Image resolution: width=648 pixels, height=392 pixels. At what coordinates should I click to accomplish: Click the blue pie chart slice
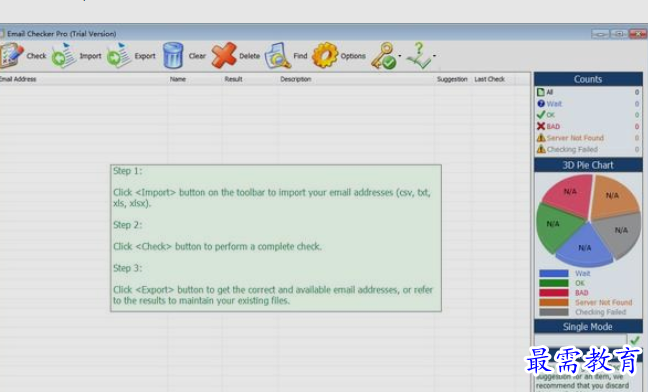(x=586, y=247)
